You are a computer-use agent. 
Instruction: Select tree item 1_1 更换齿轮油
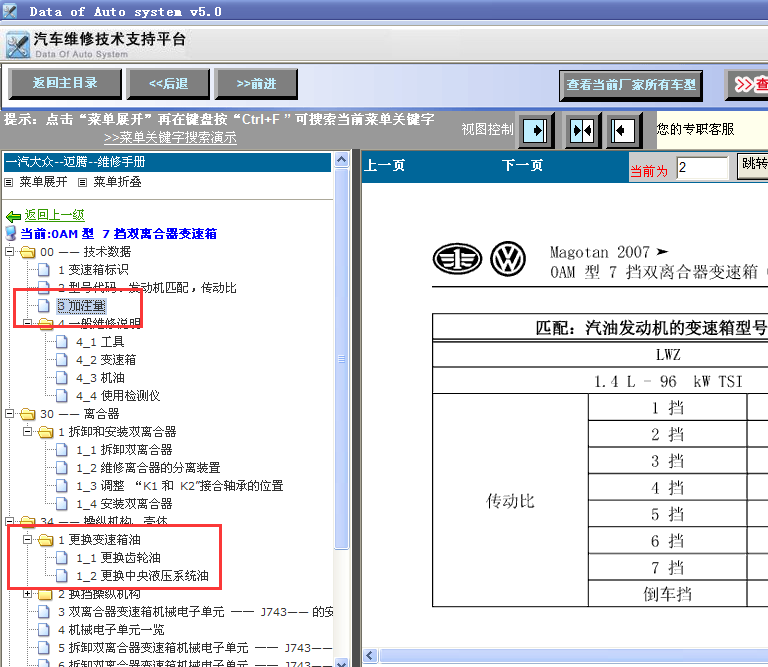pyautogui.click(x=118, y=558)
